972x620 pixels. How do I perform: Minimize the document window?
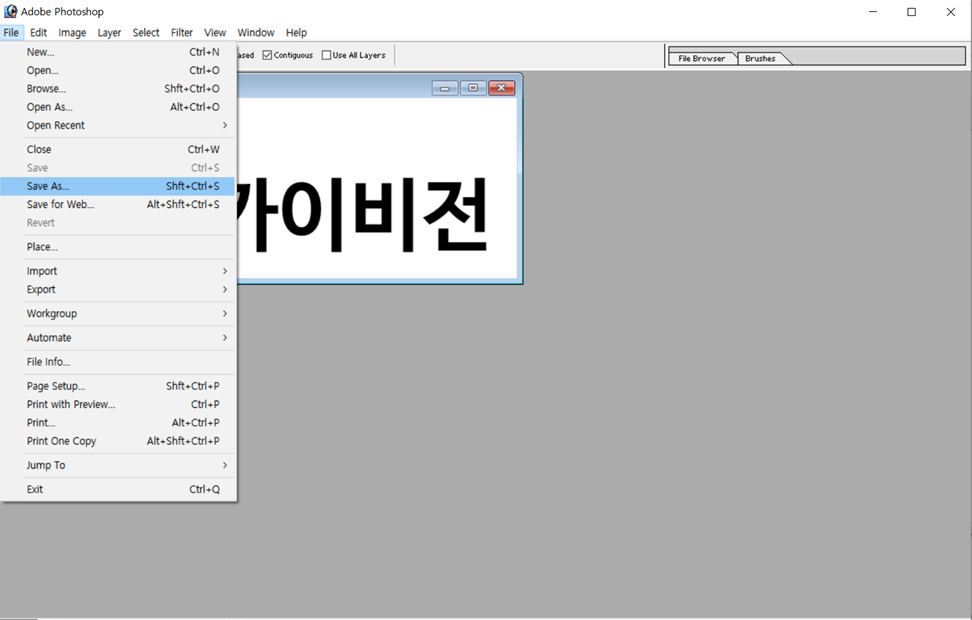tap(444, 88)
